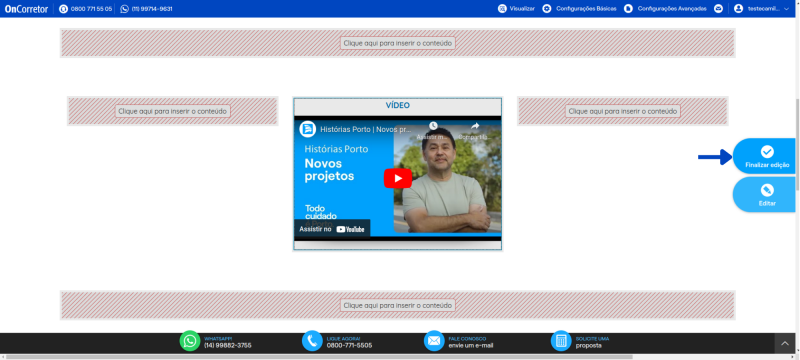Open Configurações Básicas
The image size is (800, 360).
pos(586,9)
